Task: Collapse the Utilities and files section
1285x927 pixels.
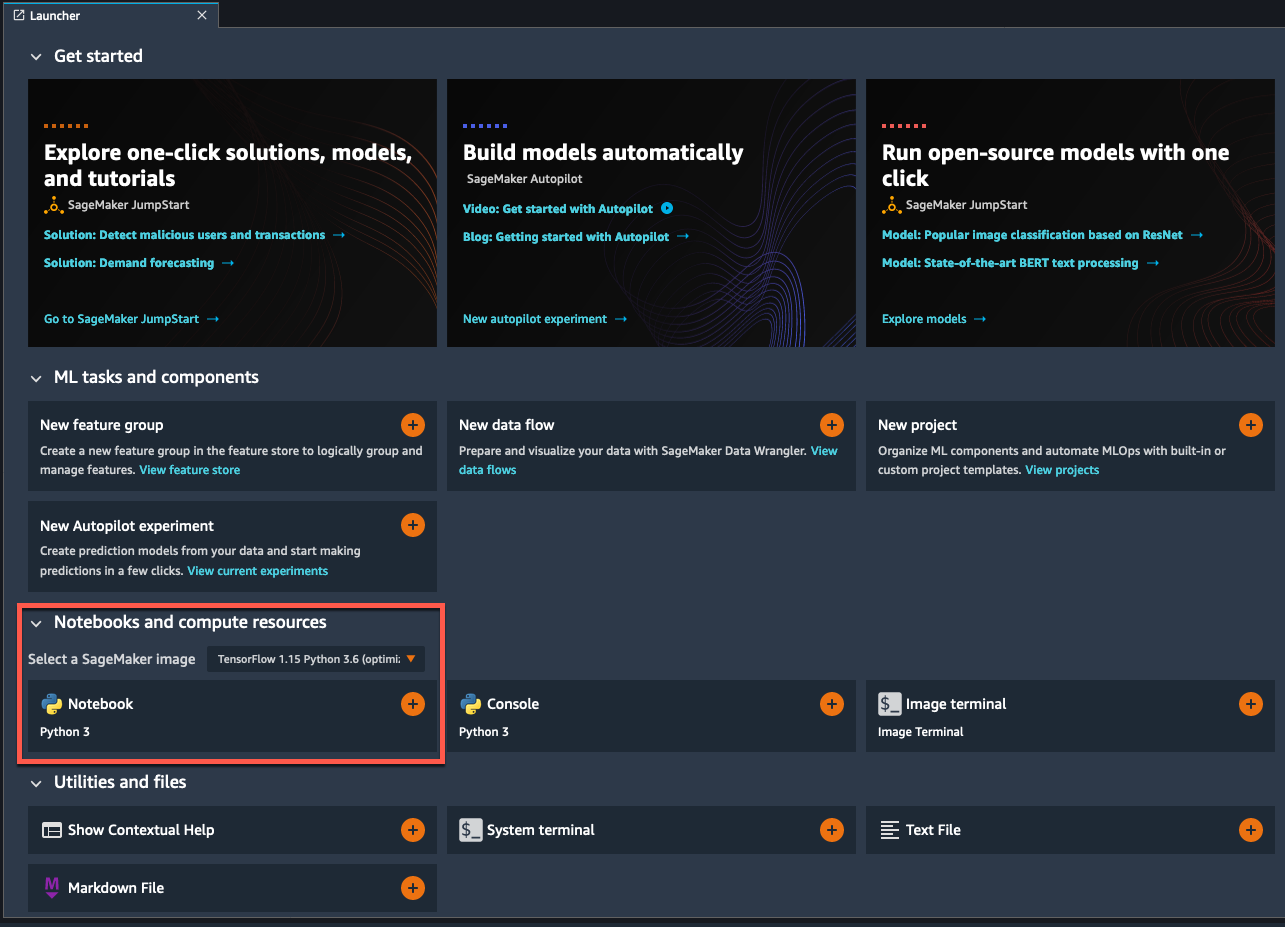Action: coord(36,783)
